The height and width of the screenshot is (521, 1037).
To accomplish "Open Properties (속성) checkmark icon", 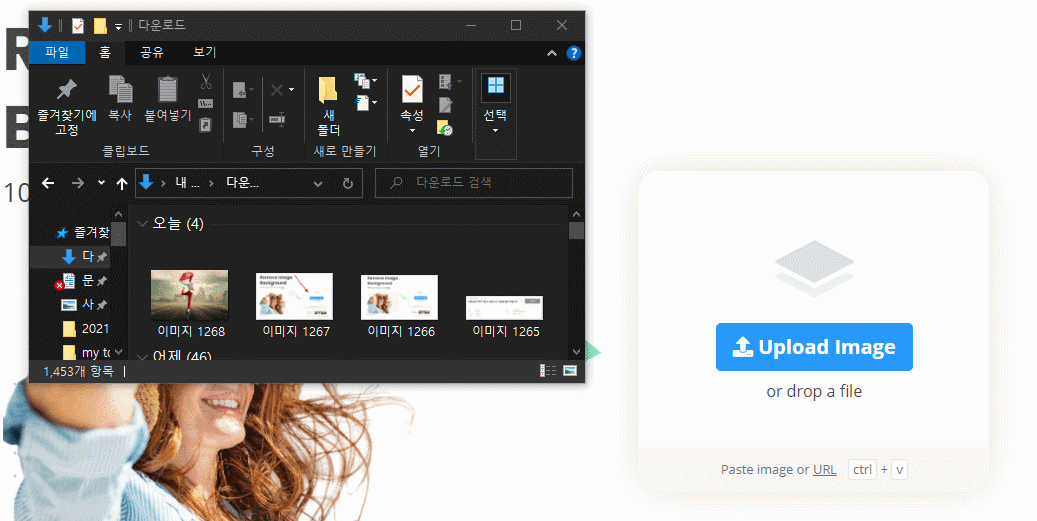I will click(x=412, y=89).
